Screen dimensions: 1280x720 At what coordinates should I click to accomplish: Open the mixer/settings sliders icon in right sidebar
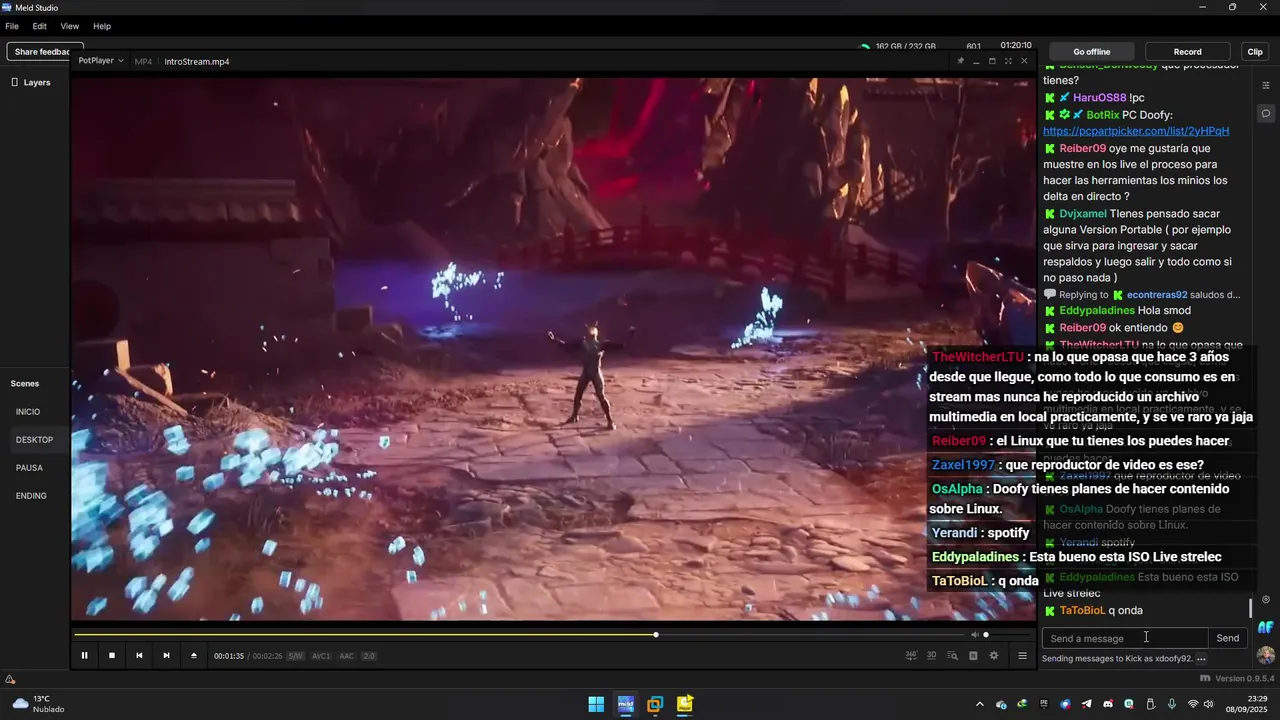pos(1266,86)
